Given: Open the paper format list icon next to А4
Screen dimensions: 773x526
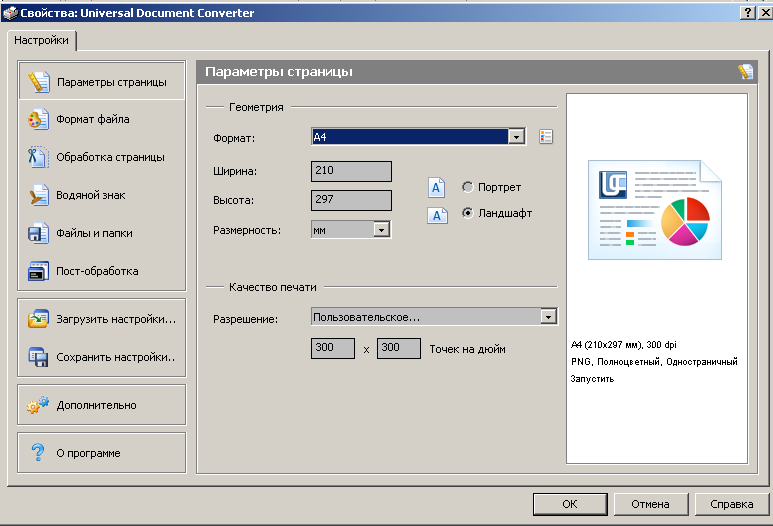Looking at the screenshot, I should 546,137.
